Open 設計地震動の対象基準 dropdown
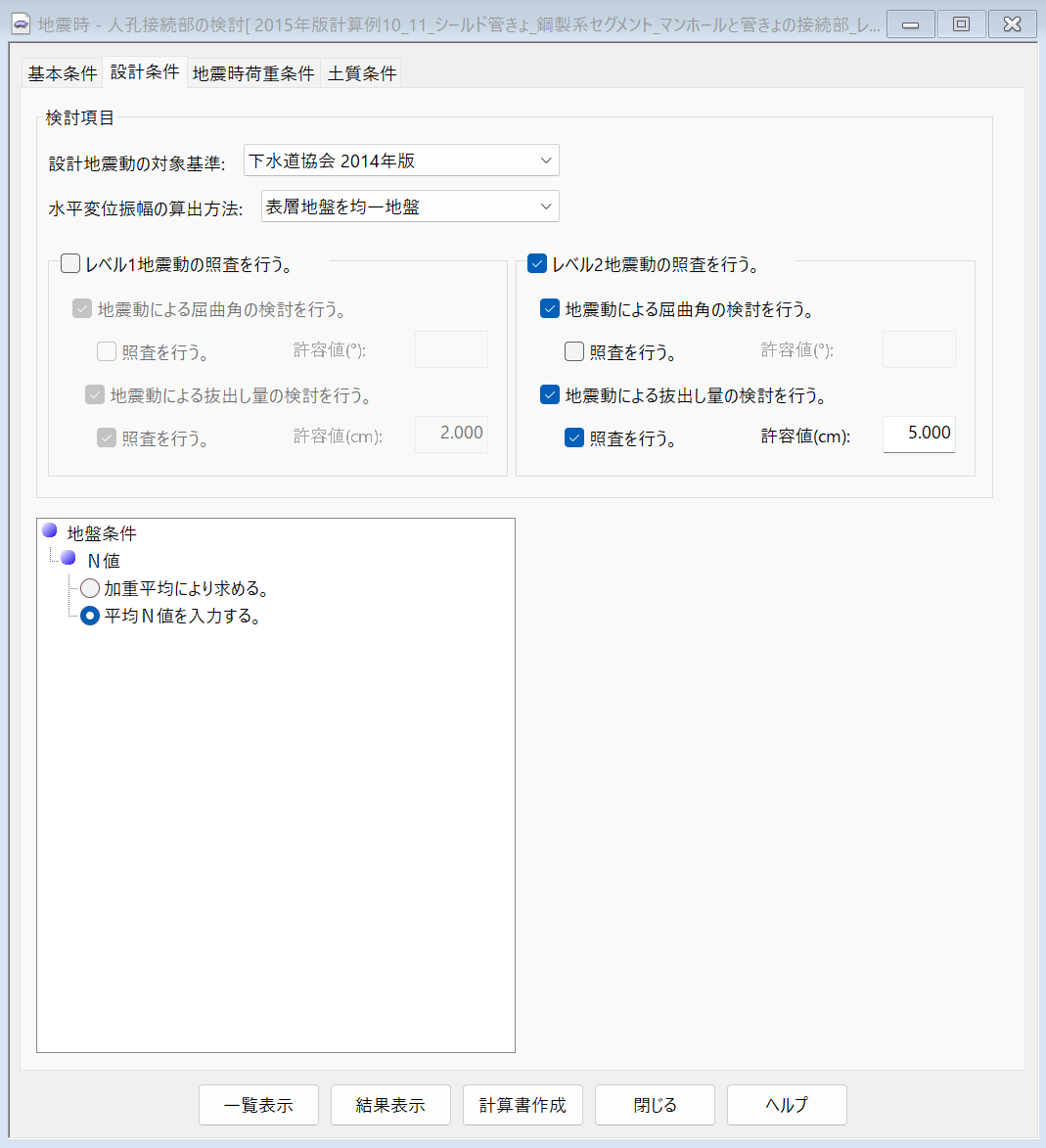1046x1148 pixels. click(x=401, y=161)
